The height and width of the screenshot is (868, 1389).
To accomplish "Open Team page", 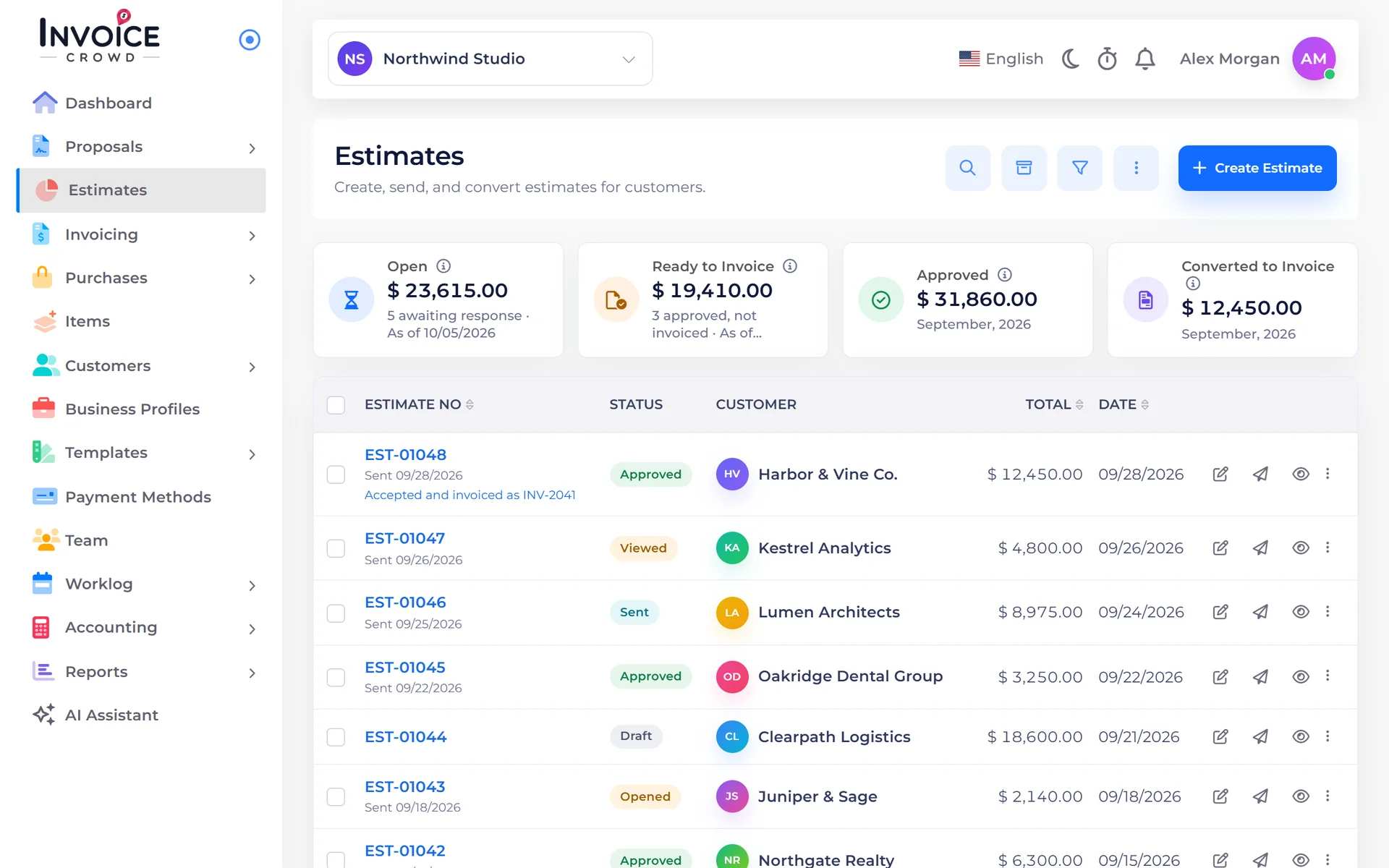I will (141, 540).
